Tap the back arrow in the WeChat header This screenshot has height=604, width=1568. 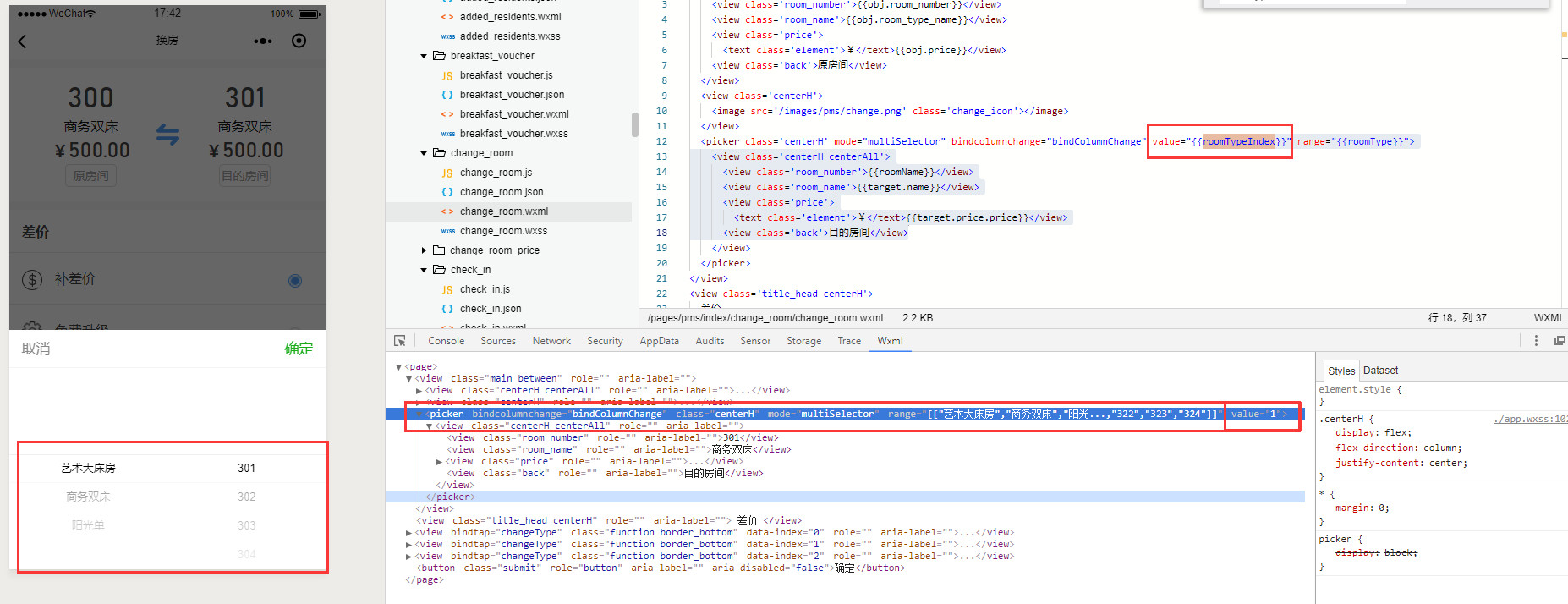click(23, 41)
